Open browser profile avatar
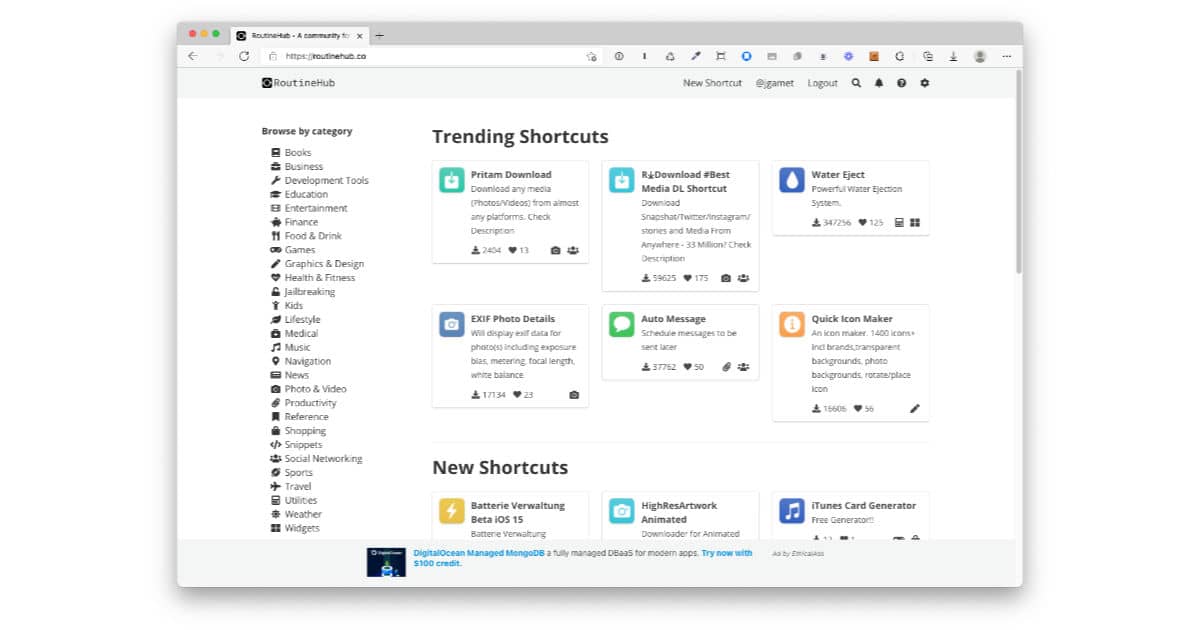Screen dimensions: 1200x630 click(980, 56)
